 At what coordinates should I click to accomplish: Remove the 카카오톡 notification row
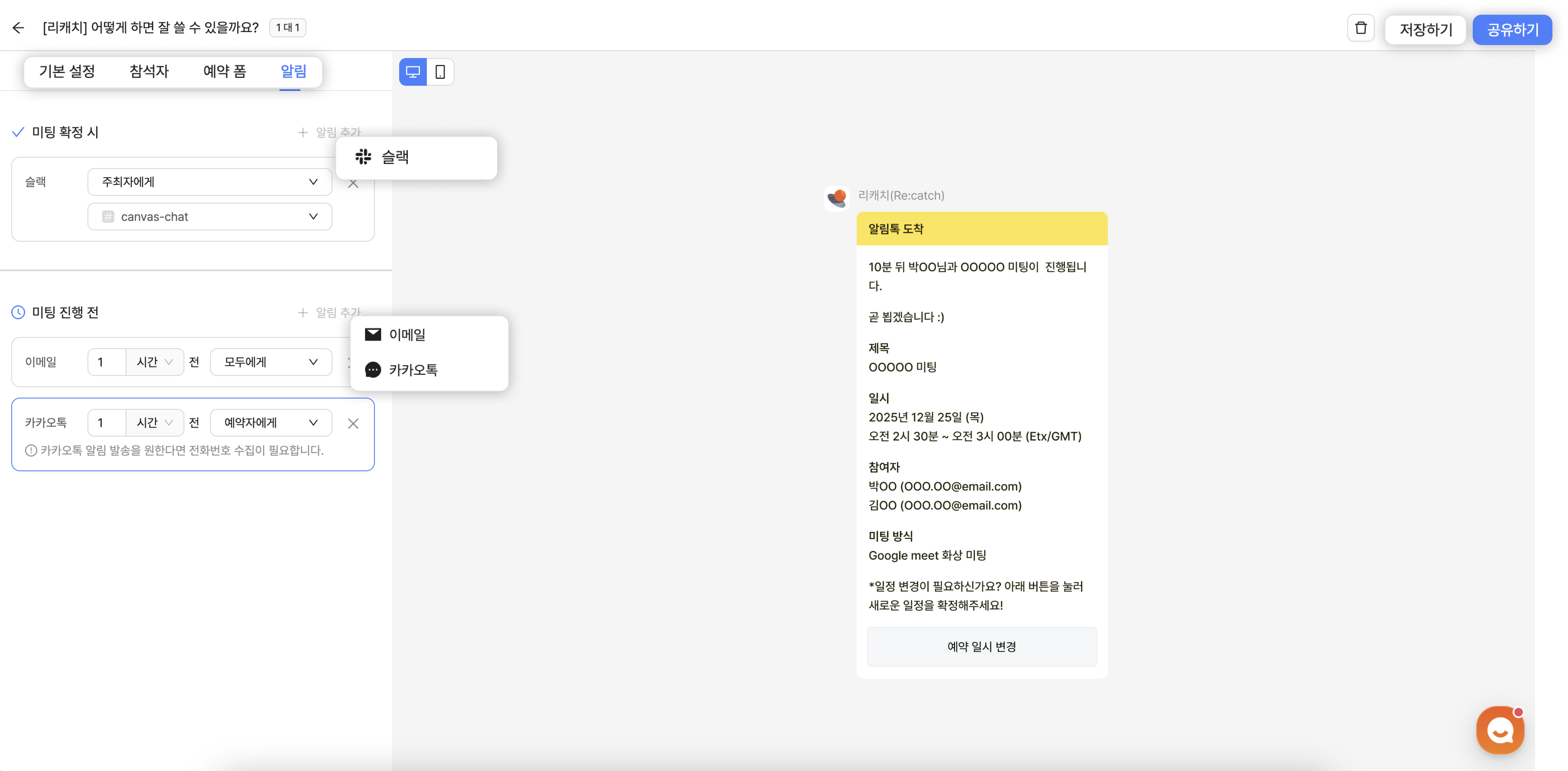point(353,423)
